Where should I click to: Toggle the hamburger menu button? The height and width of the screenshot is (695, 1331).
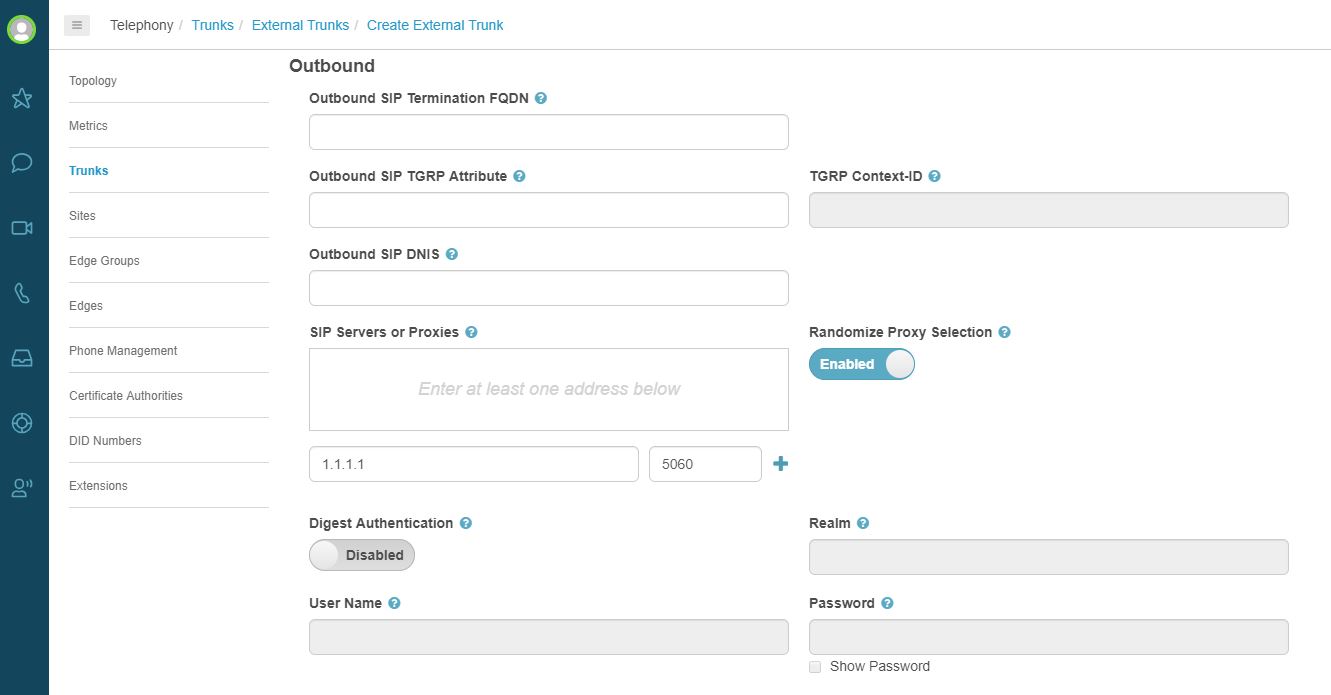point(77,25)
